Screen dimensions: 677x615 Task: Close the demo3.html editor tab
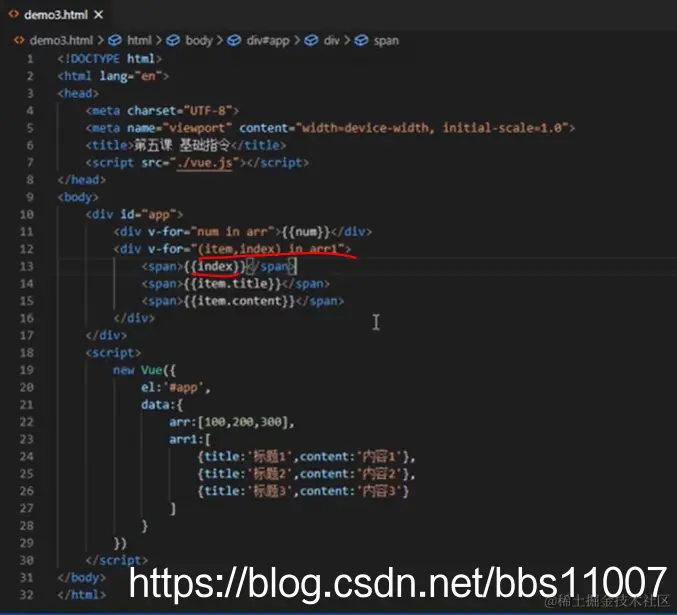coord(98,15)
